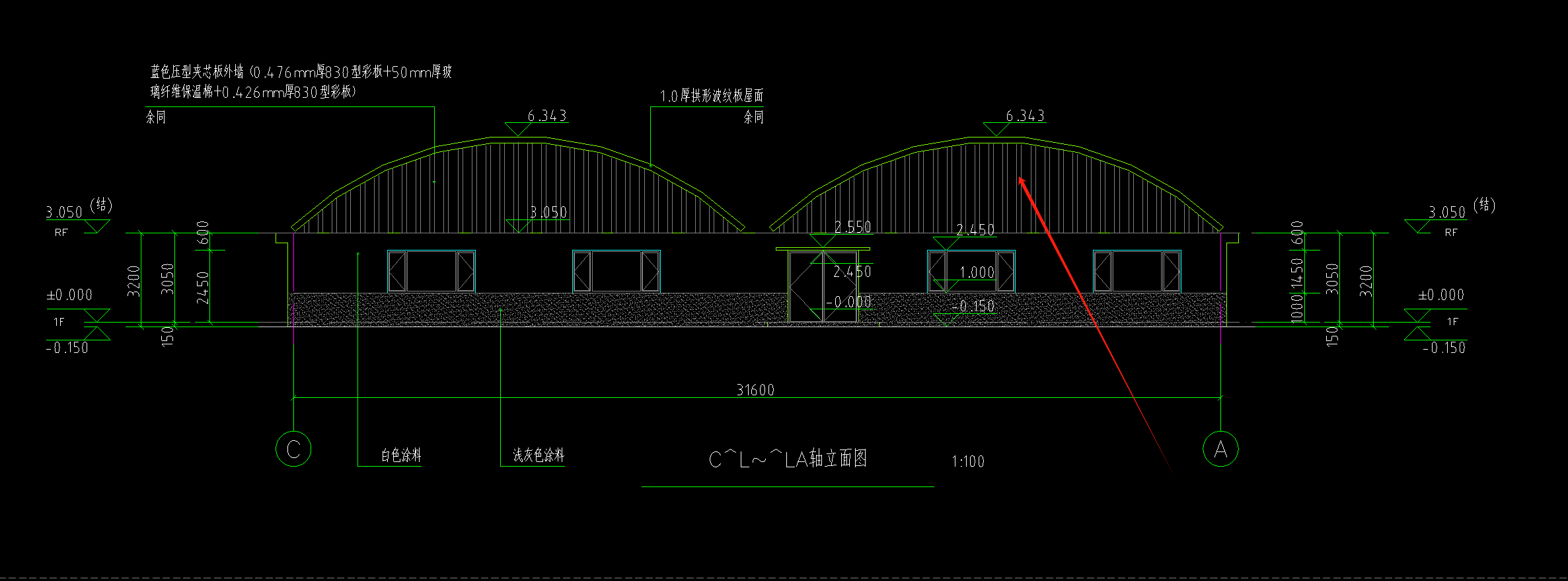Click the 1.0厚拱形波纹板屋面 roof annotation
The height and width of the screenshot is (581, 1568).
tap(712, 96)
